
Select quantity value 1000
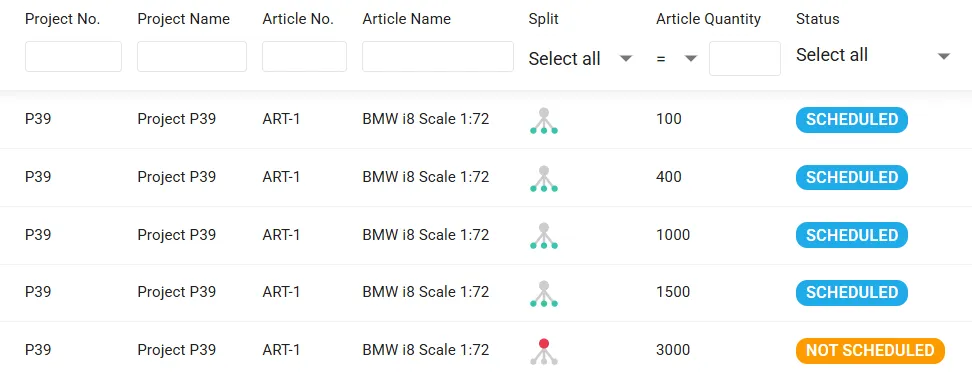pos(673,235)
